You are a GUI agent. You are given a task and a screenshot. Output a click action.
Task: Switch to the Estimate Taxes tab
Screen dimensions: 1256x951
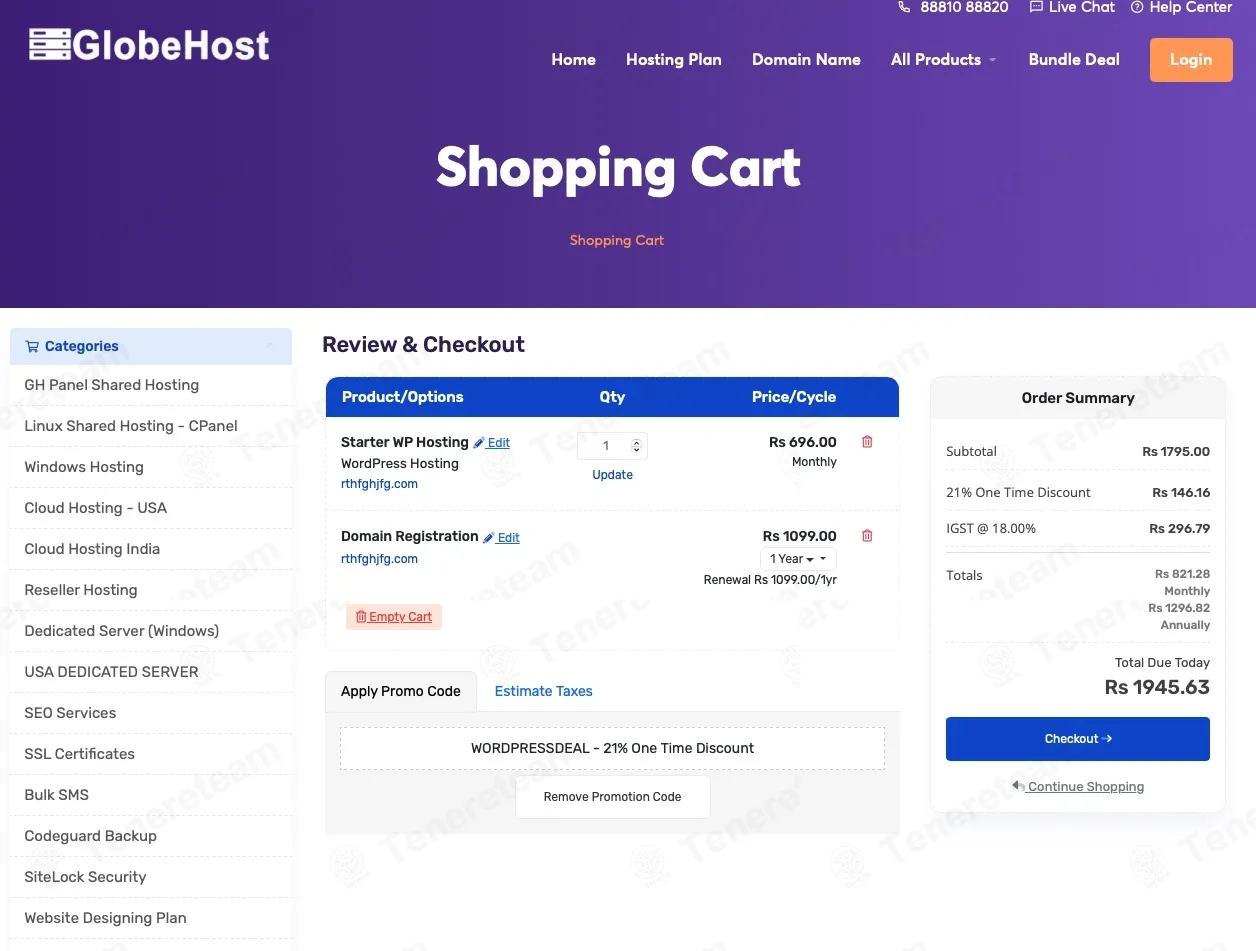544,691
